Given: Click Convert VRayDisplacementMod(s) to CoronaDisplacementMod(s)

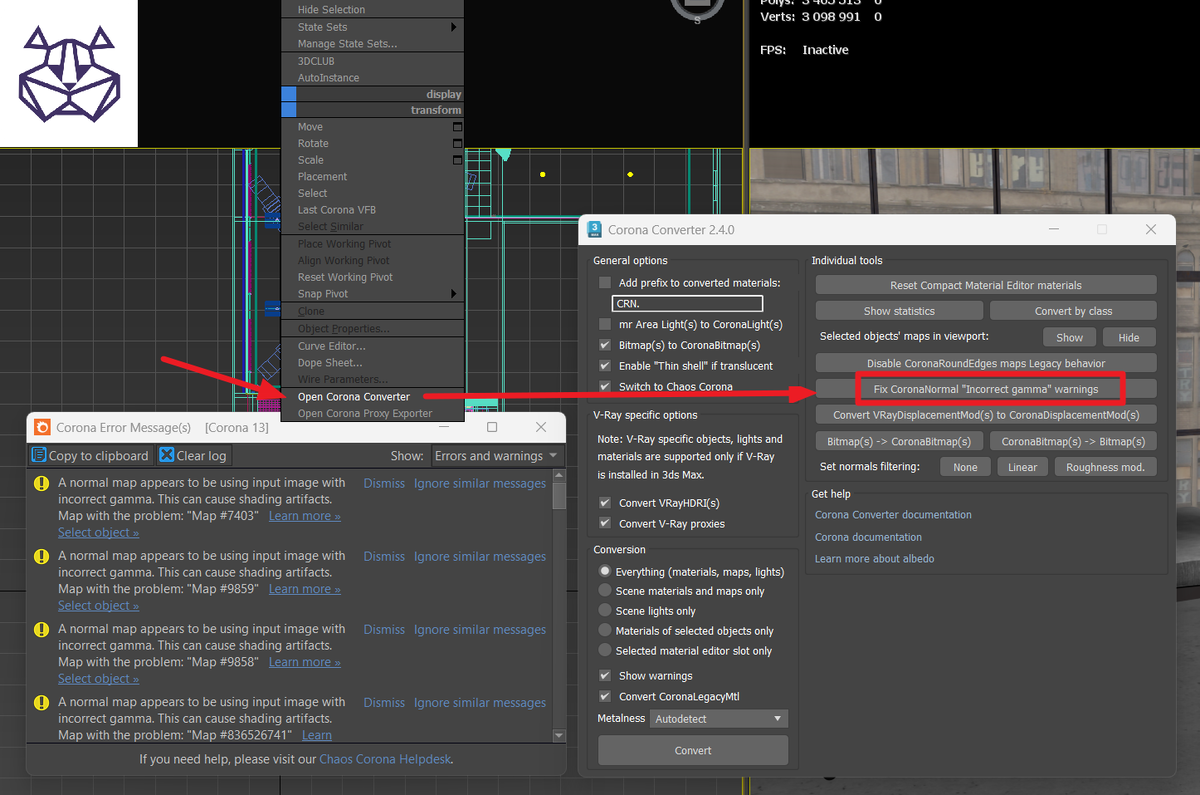Looking at the screenshot, I should click(x=986, y=415).
